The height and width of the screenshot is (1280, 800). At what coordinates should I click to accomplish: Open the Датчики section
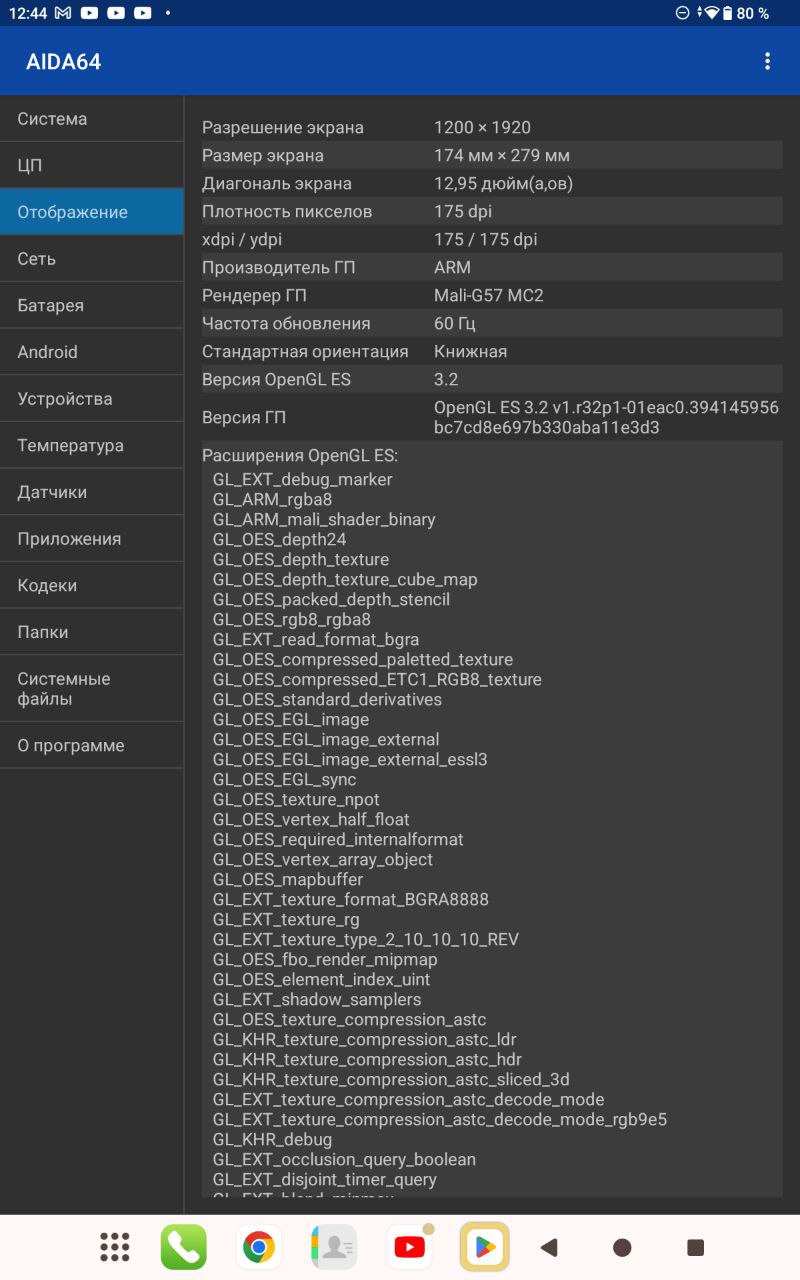[x=91, y=492]
